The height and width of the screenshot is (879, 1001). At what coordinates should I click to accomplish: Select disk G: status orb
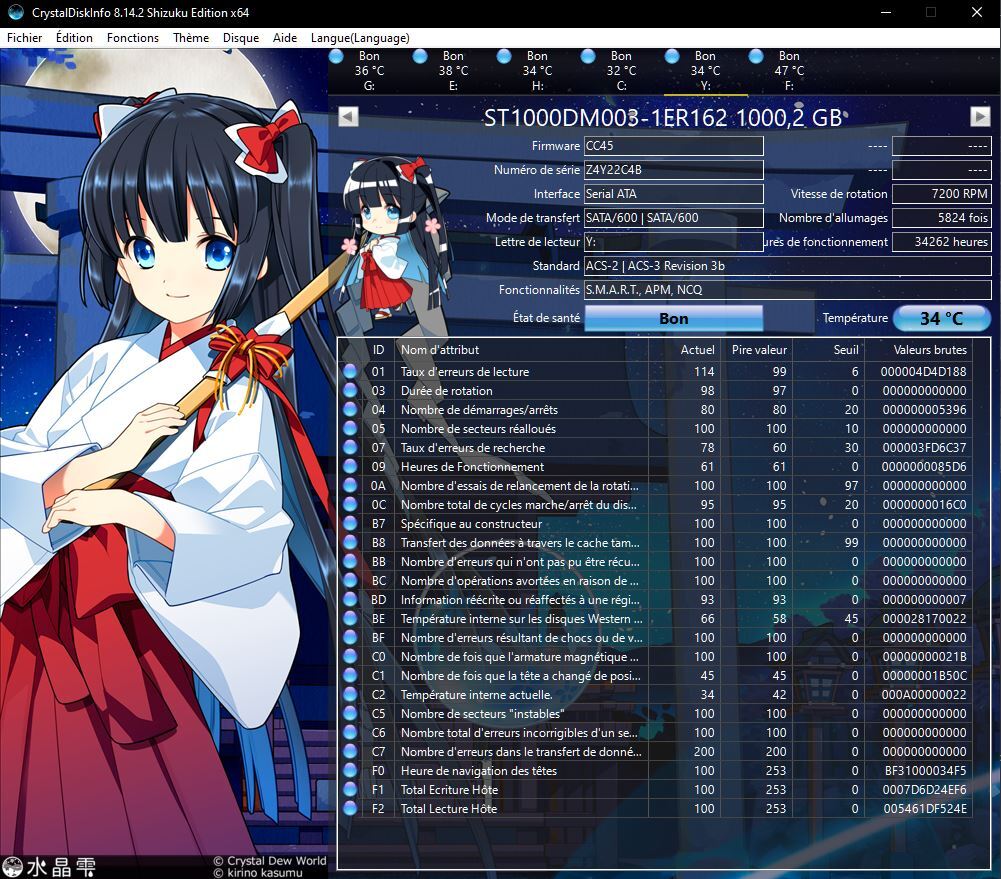(336, 56)
